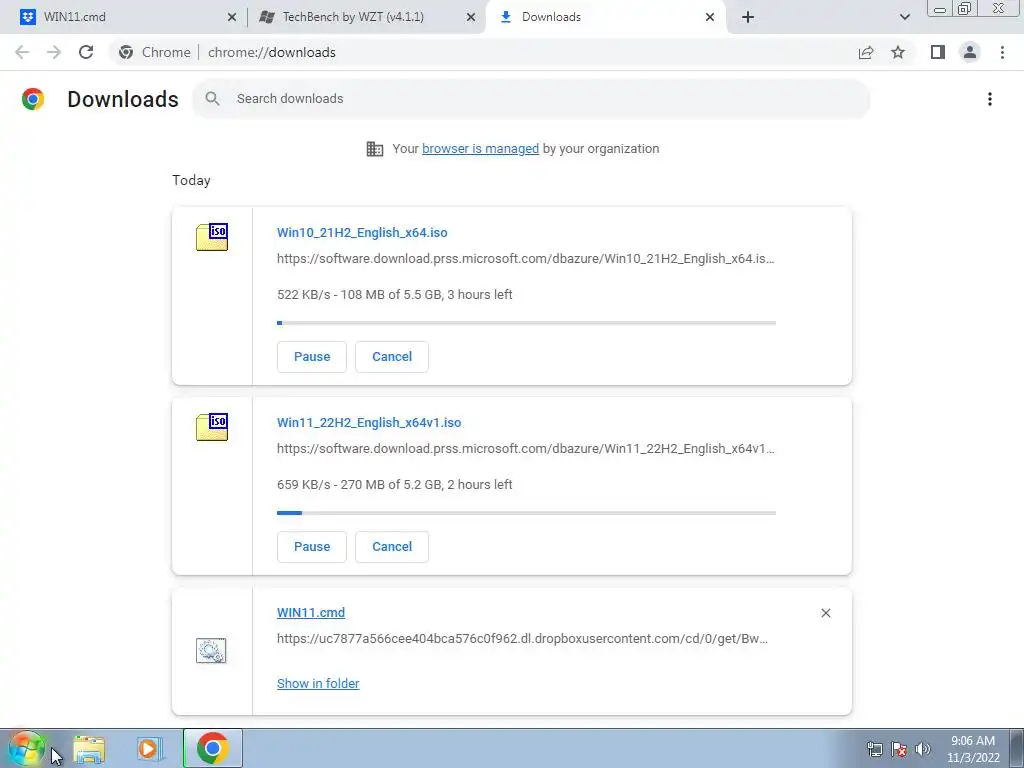Open the browser is managed link
The image size is (1024, 768).
point(481,149)
